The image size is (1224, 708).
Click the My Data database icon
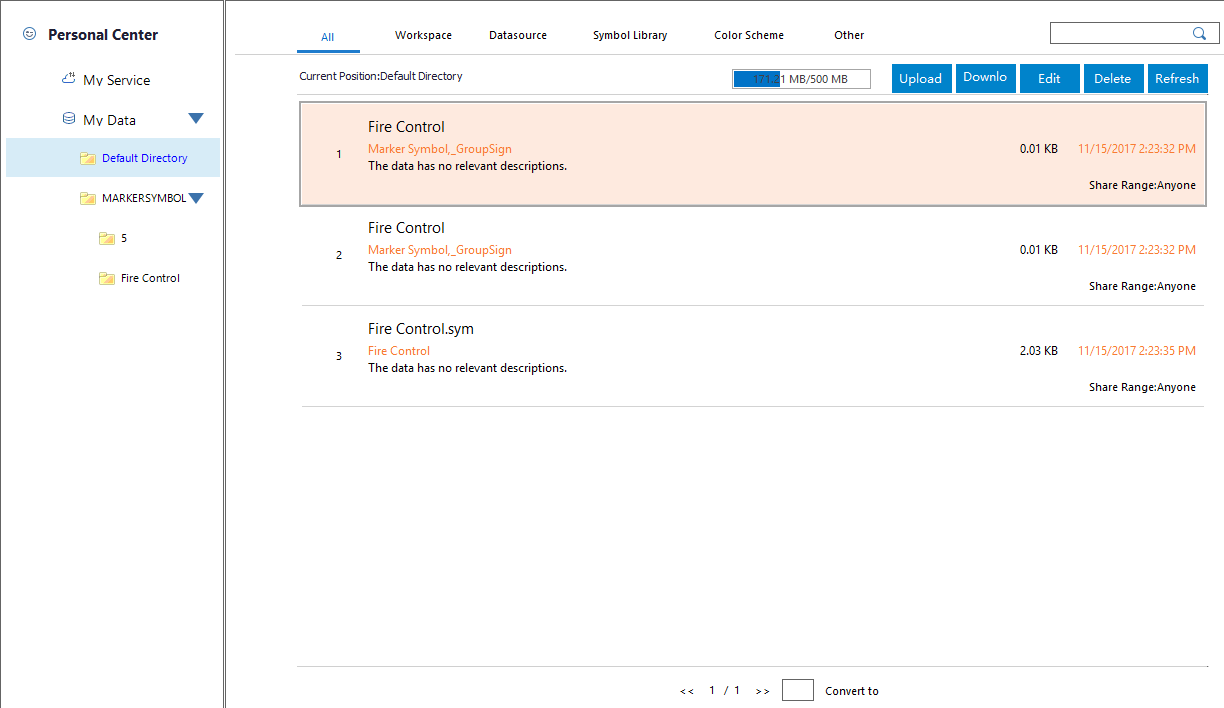69,119
